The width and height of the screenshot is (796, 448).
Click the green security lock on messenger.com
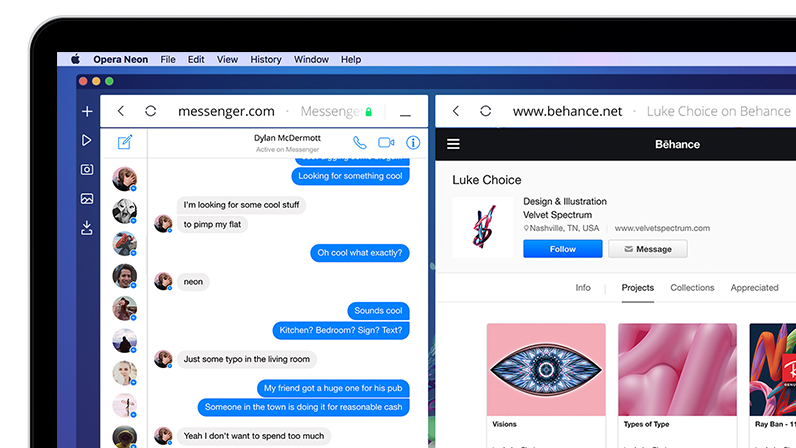coord(369,112)
